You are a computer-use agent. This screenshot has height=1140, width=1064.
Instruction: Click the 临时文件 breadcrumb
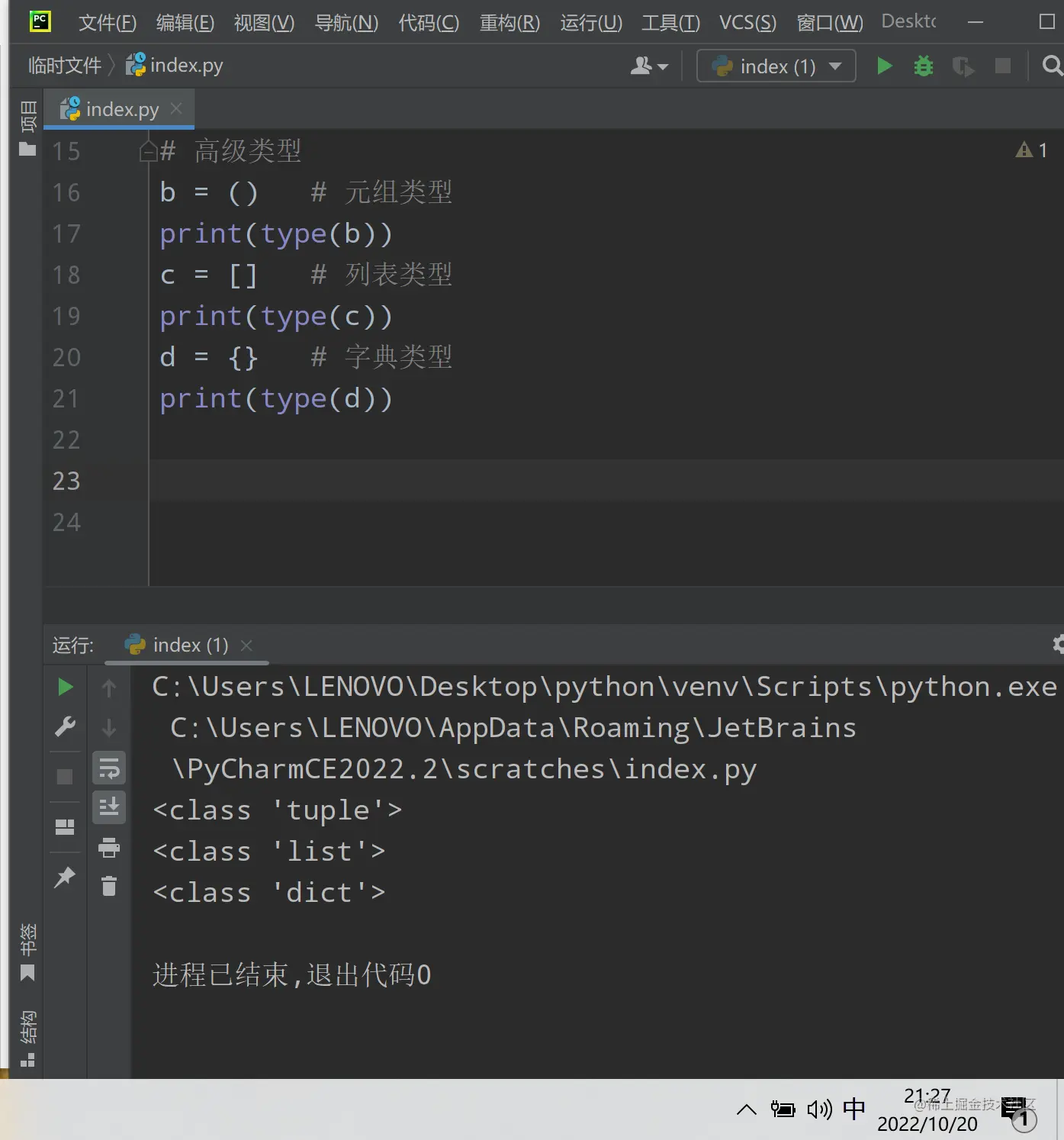(65, 66)
